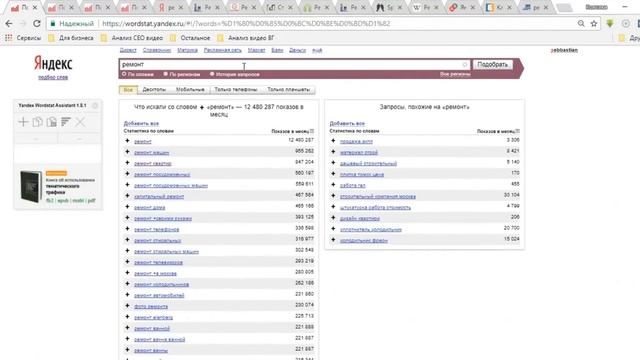Open 'Директ' top navigation link
The width and height of the screenshot is (640, 360).
128,50
